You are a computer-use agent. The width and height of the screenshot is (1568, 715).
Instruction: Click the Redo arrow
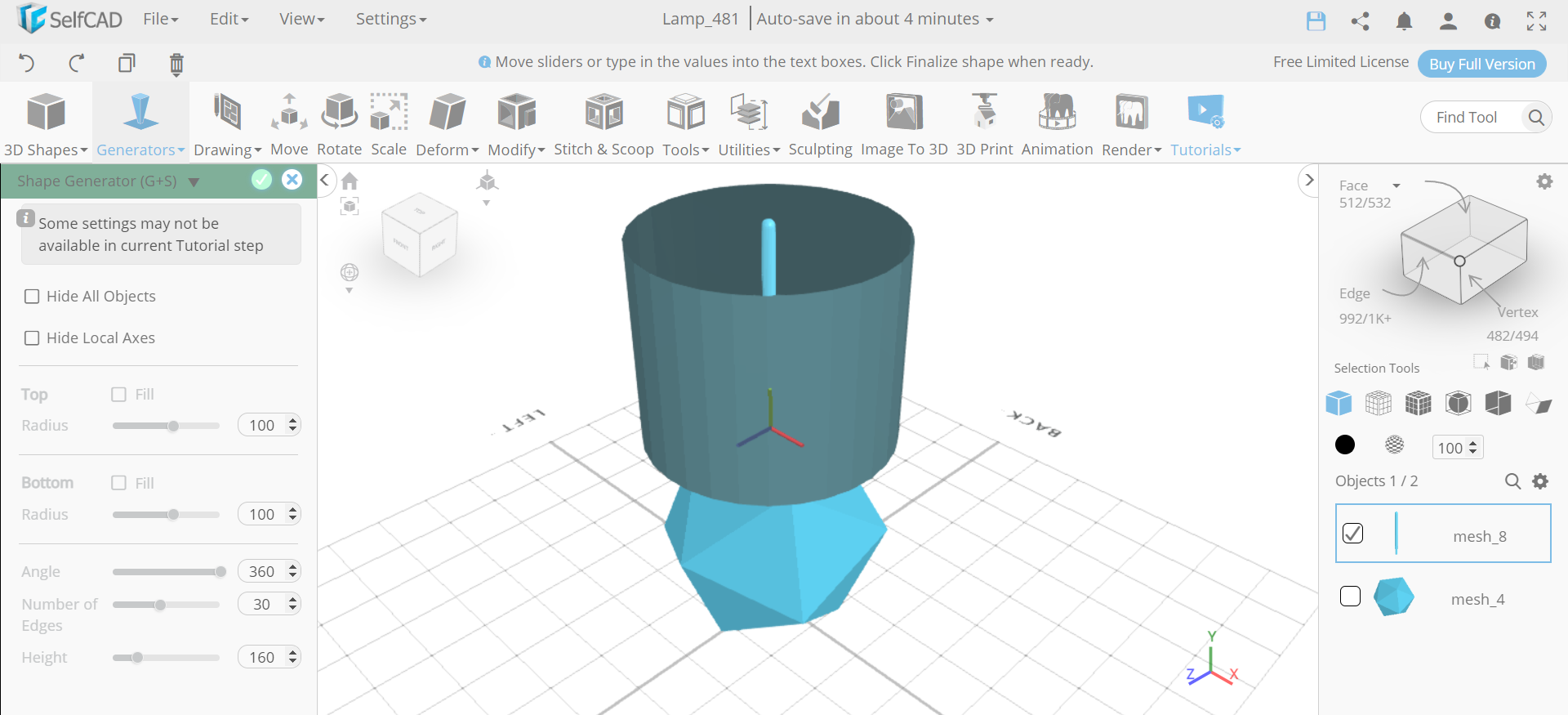[77, 63]
